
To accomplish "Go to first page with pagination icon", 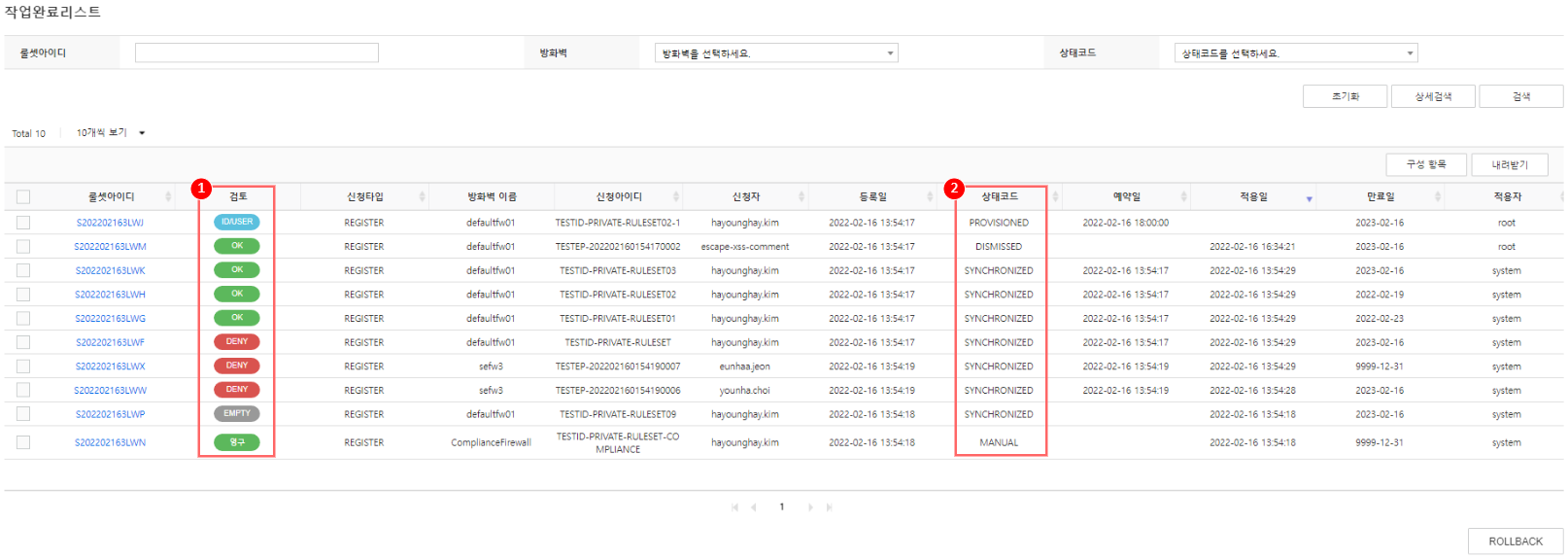I will pos(734,507).
